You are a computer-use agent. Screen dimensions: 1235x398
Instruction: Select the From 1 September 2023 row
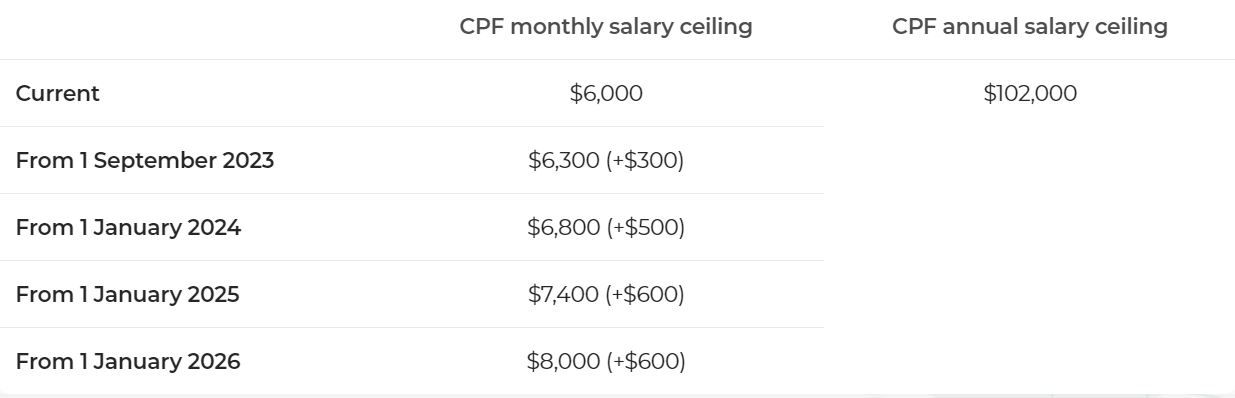(x=412, y=160)
